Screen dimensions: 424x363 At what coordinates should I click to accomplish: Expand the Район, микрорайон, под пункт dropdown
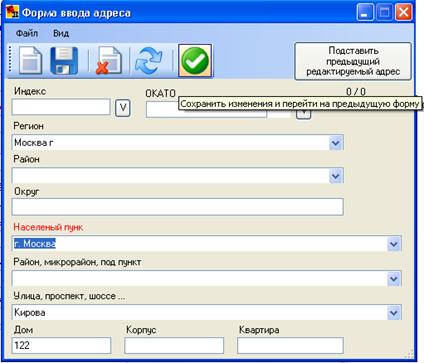point(394,278)
